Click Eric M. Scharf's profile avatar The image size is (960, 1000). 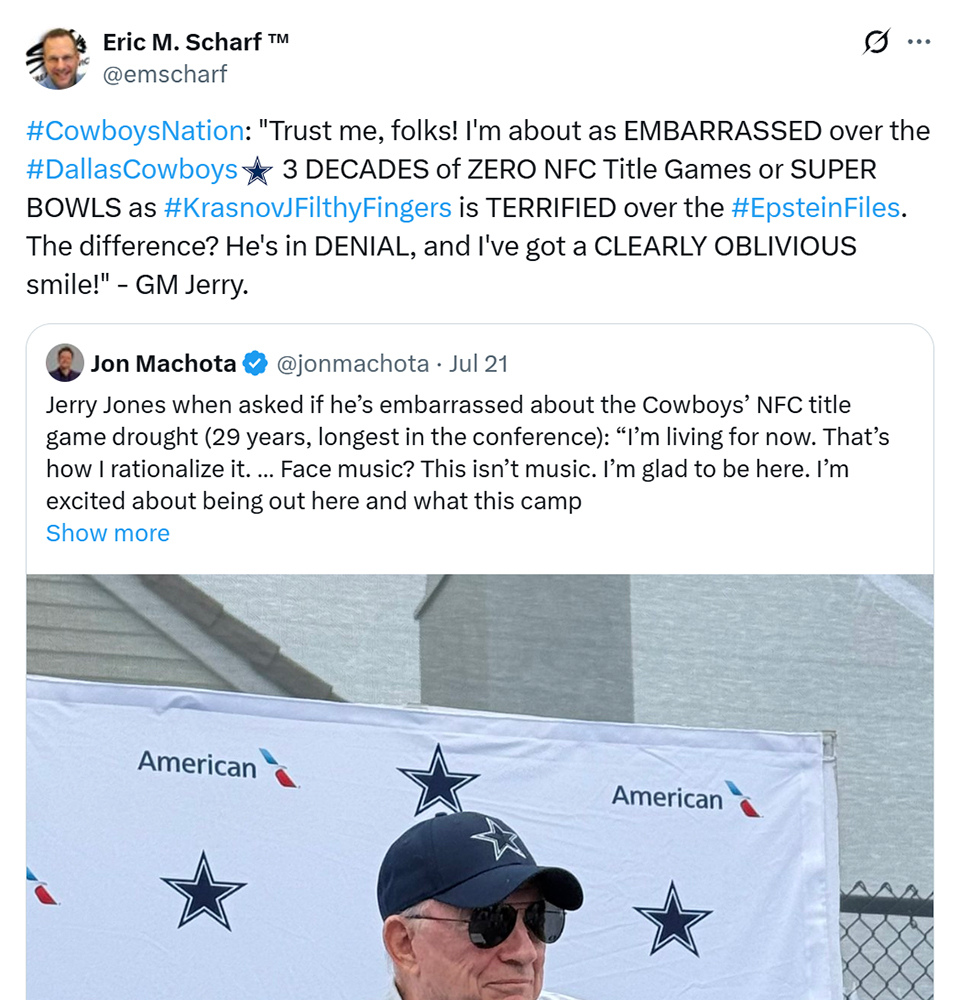[58, 58]
